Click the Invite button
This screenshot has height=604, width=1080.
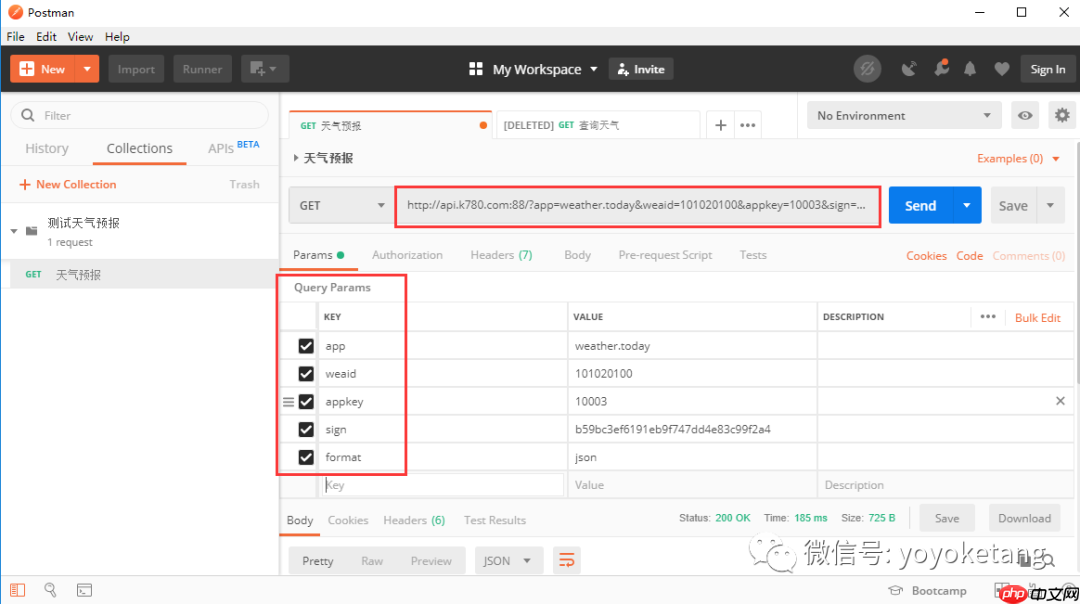click(641, 69)
